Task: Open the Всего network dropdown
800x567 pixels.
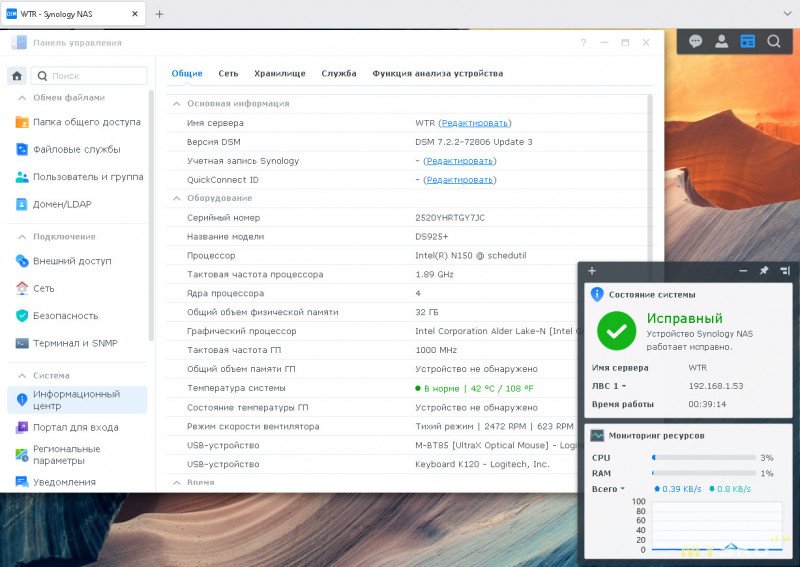Action: 608,489
